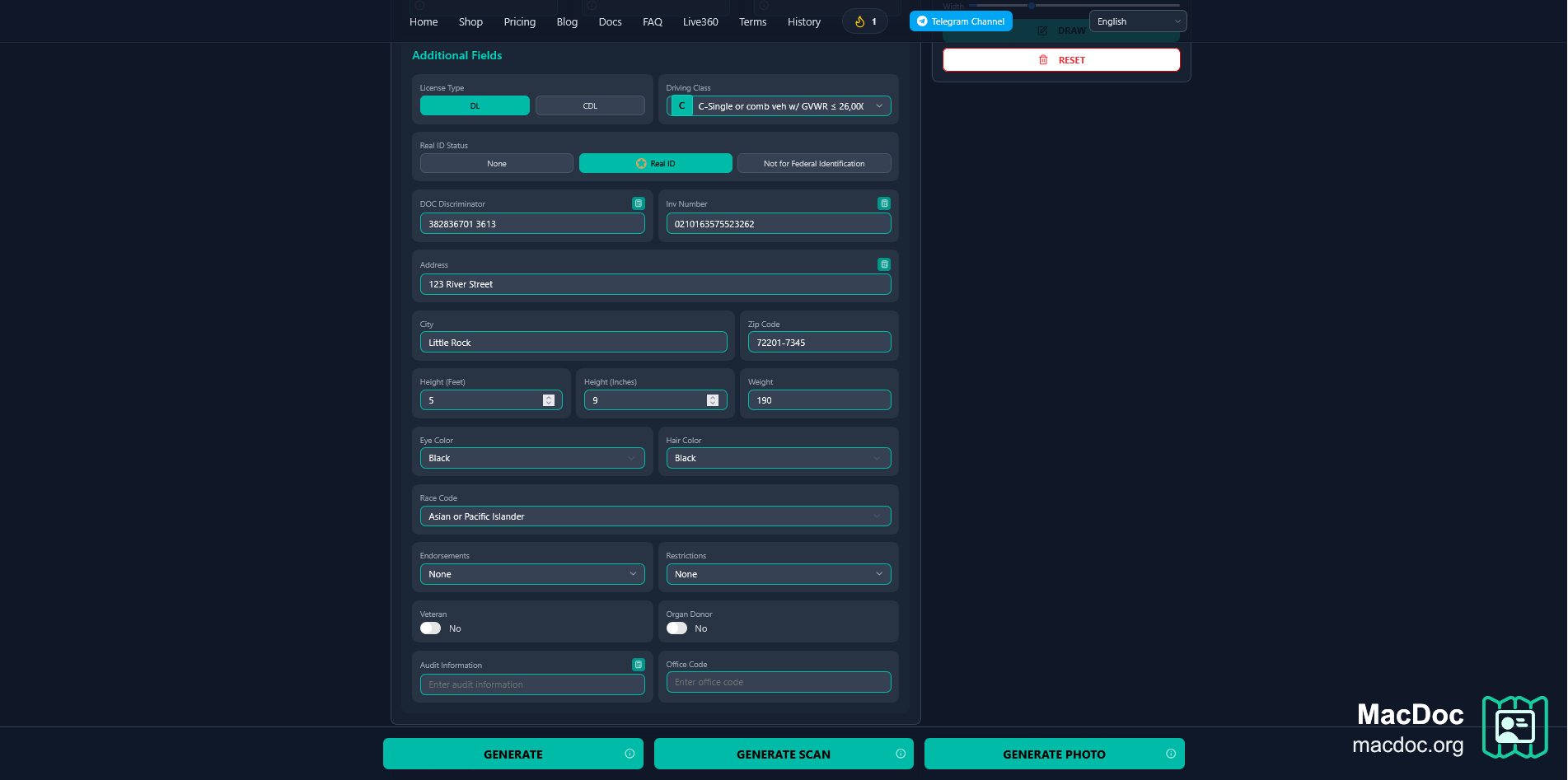Click the Inv Number generate icon
Screen dimensions: 1568x780
tap(884, 203)
